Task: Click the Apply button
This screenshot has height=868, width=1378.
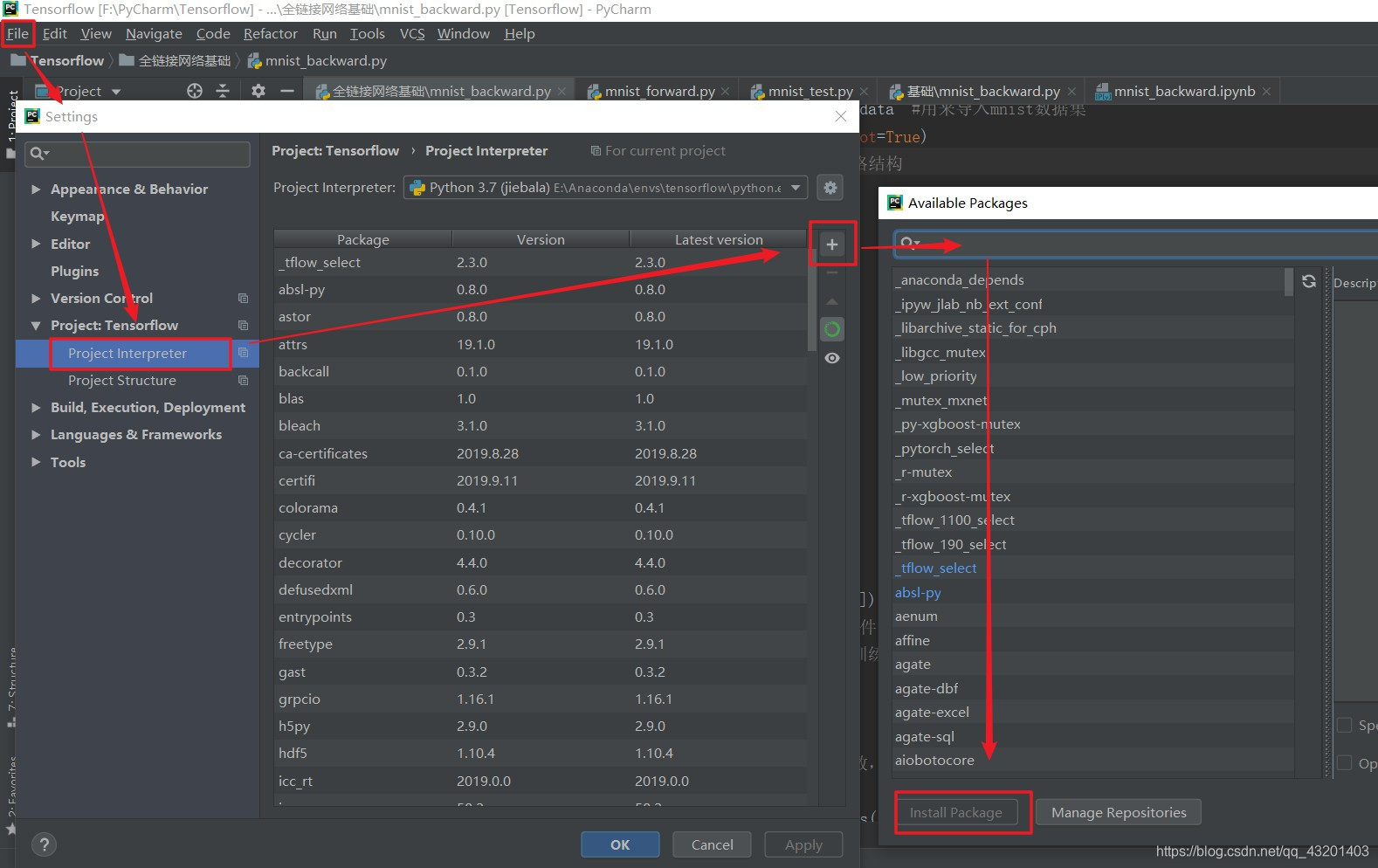Action: click(x=803, y=844)
